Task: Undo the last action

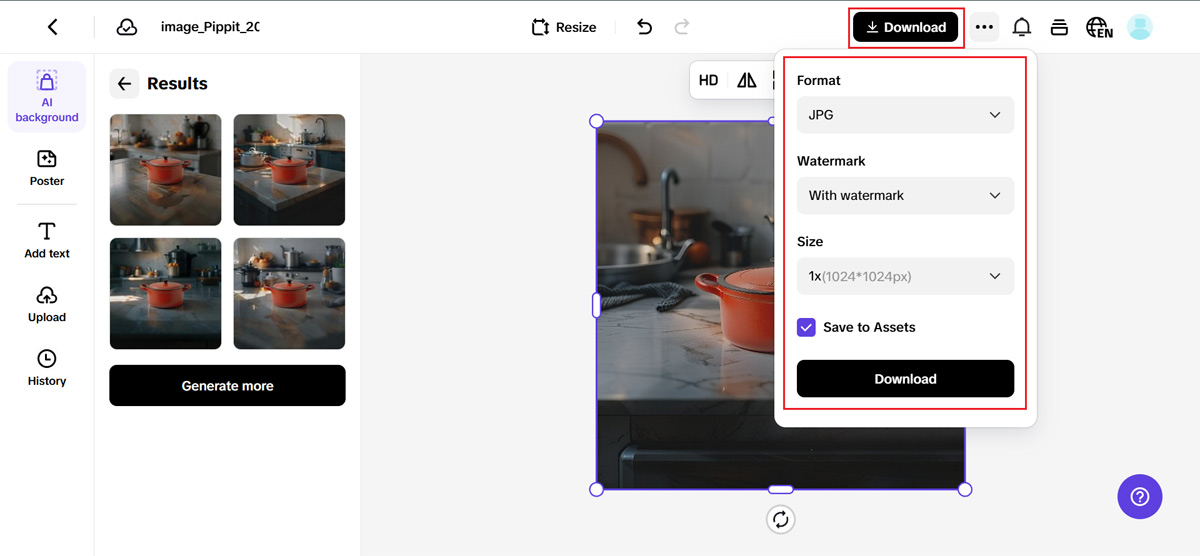Action: coord(644,27)
